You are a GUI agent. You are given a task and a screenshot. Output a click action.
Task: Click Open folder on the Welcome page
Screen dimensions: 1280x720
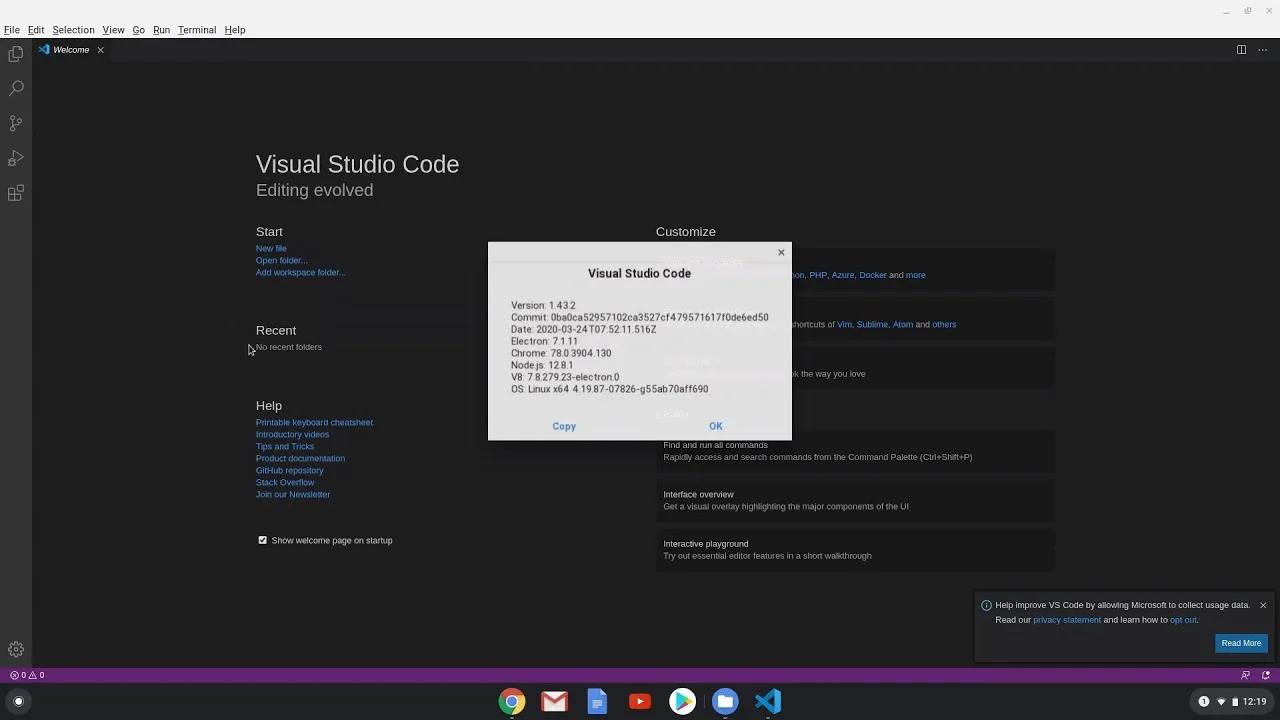281,260
